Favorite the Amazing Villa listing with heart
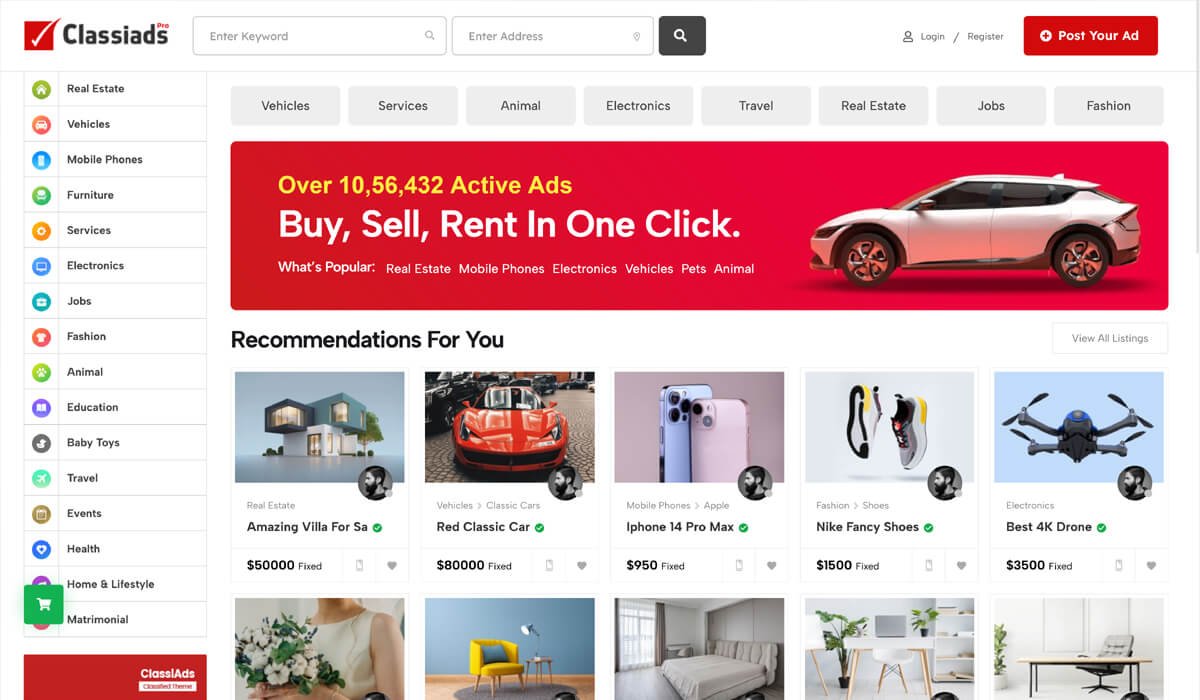1200x700 pixels. point(392,566)
